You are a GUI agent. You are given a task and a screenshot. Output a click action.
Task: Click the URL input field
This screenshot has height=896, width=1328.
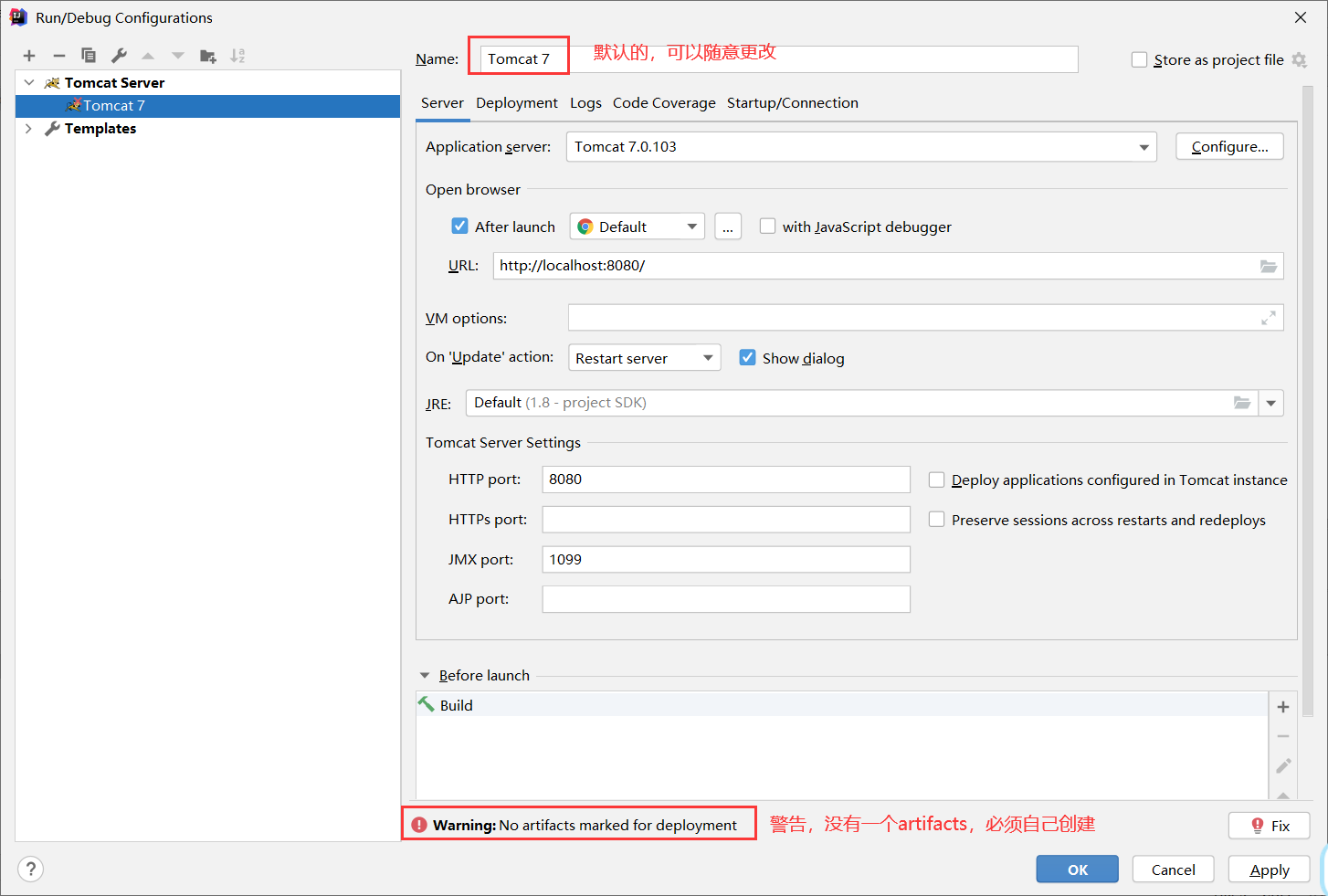(888, 266)
